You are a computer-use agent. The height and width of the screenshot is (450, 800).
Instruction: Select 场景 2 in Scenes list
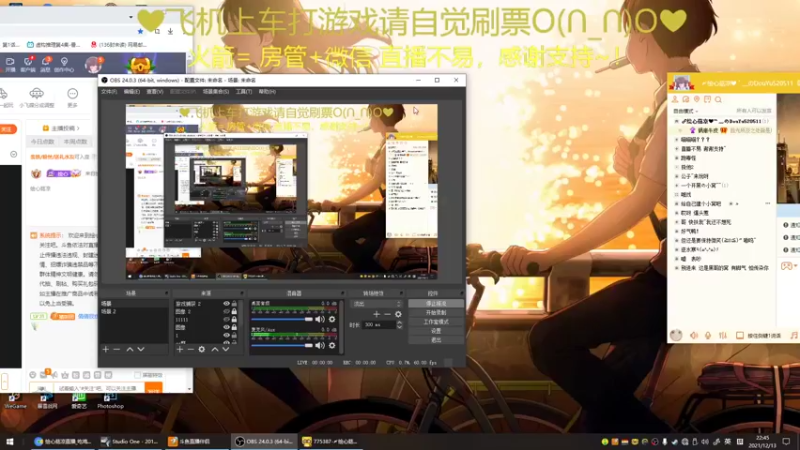pyautogui.click(x=134, y=311)
